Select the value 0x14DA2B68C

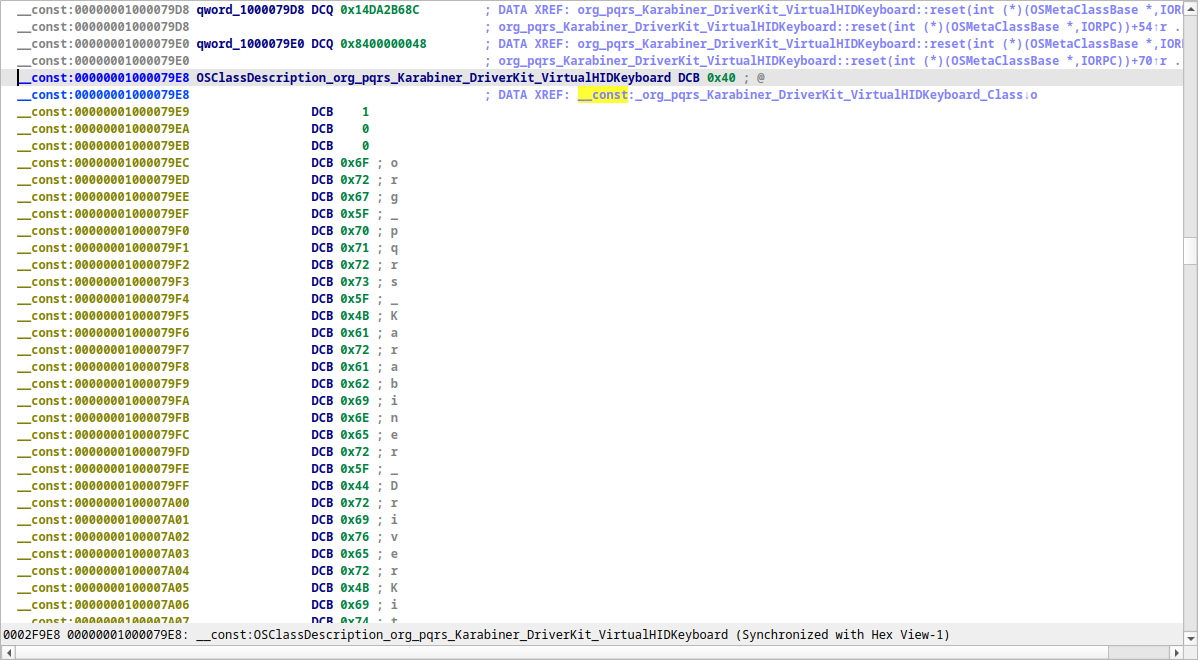click(x=380, y=10)
